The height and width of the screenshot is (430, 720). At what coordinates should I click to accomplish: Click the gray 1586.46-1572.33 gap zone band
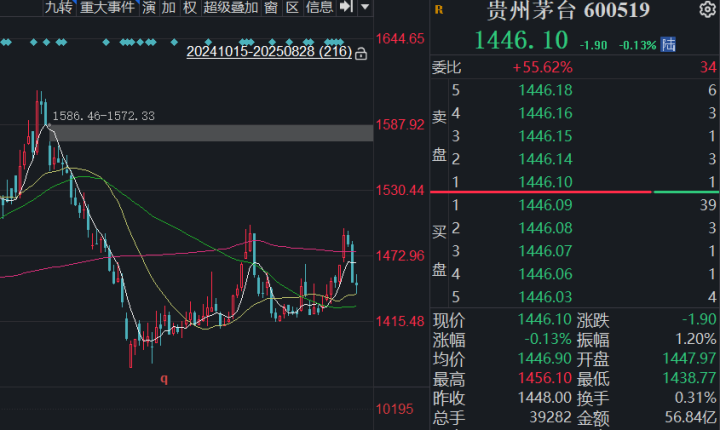coord(211,132)
